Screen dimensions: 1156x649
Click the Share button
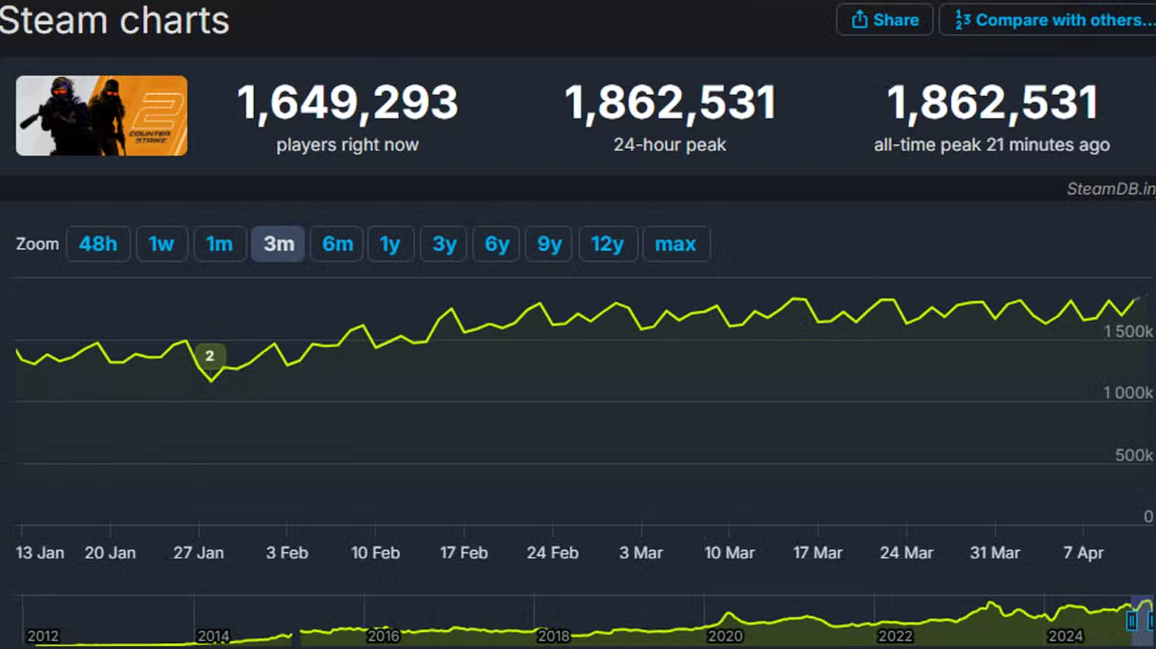[884, 20]
